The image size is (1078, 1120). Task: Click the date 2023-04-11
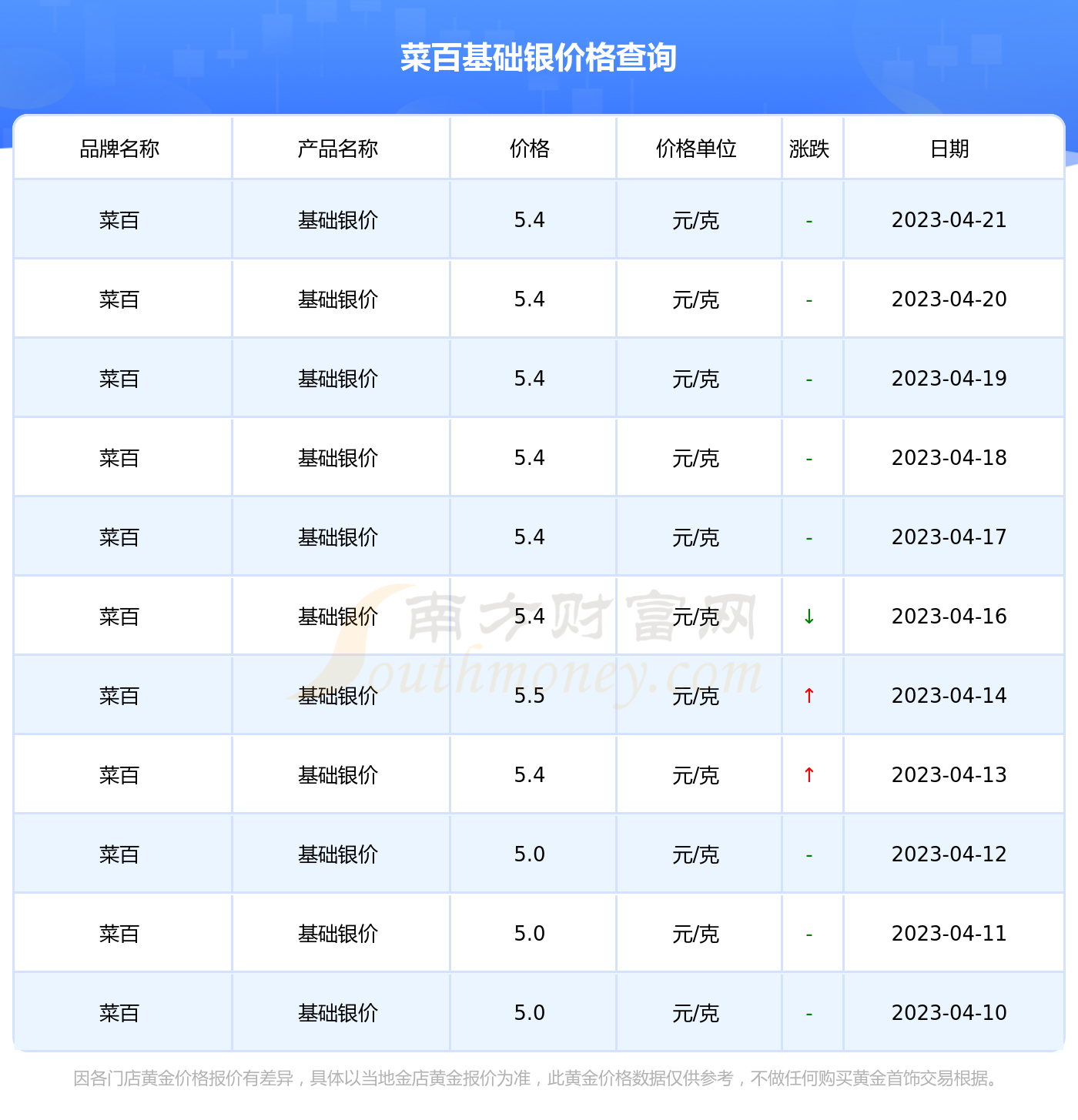click(x=949, y=934)
